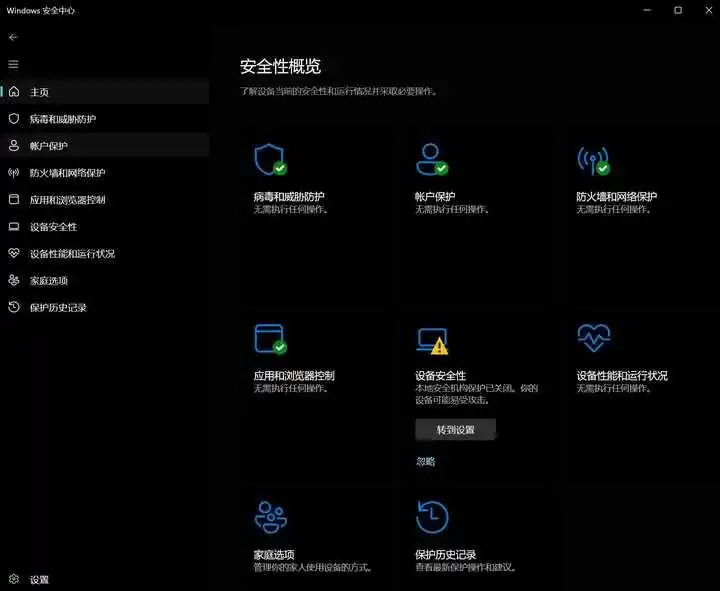Open the large app and browser control tile icon
Image resolution: width=720 pixels, height=591 pixels.
pyautogui.click(x=271, y=339)
